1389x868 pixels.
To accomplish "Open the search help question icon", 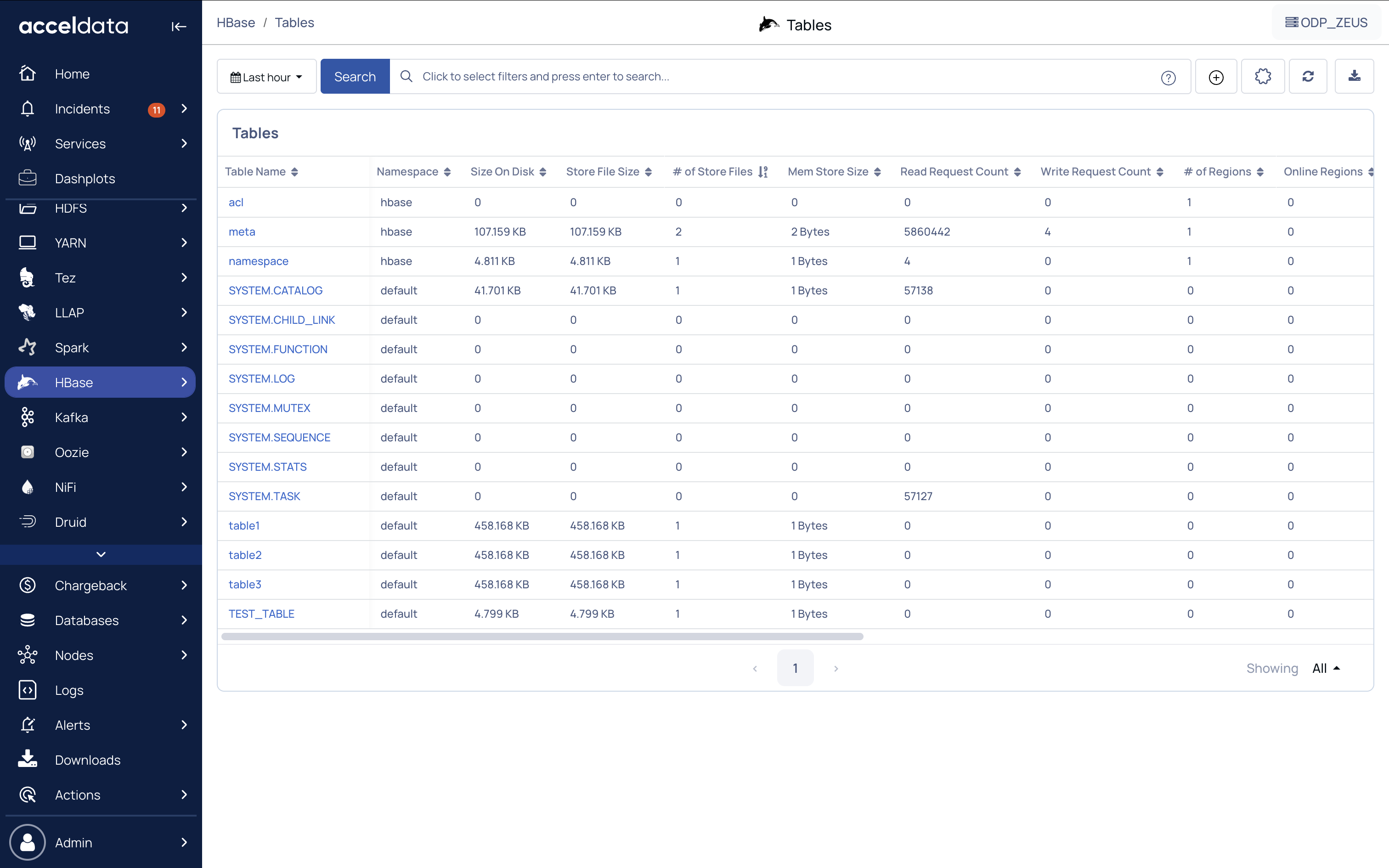I will [1168, 78].
